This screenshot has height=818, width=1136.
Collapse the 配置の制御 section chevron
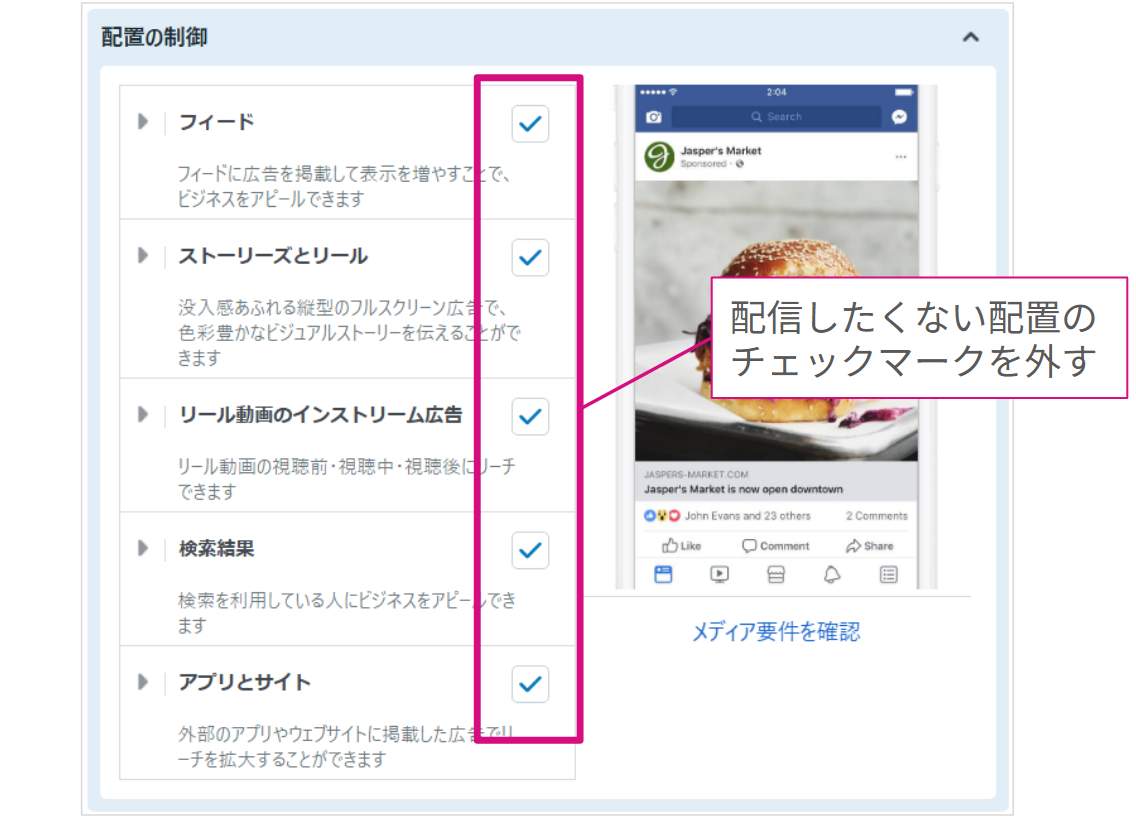coord(969,38)
